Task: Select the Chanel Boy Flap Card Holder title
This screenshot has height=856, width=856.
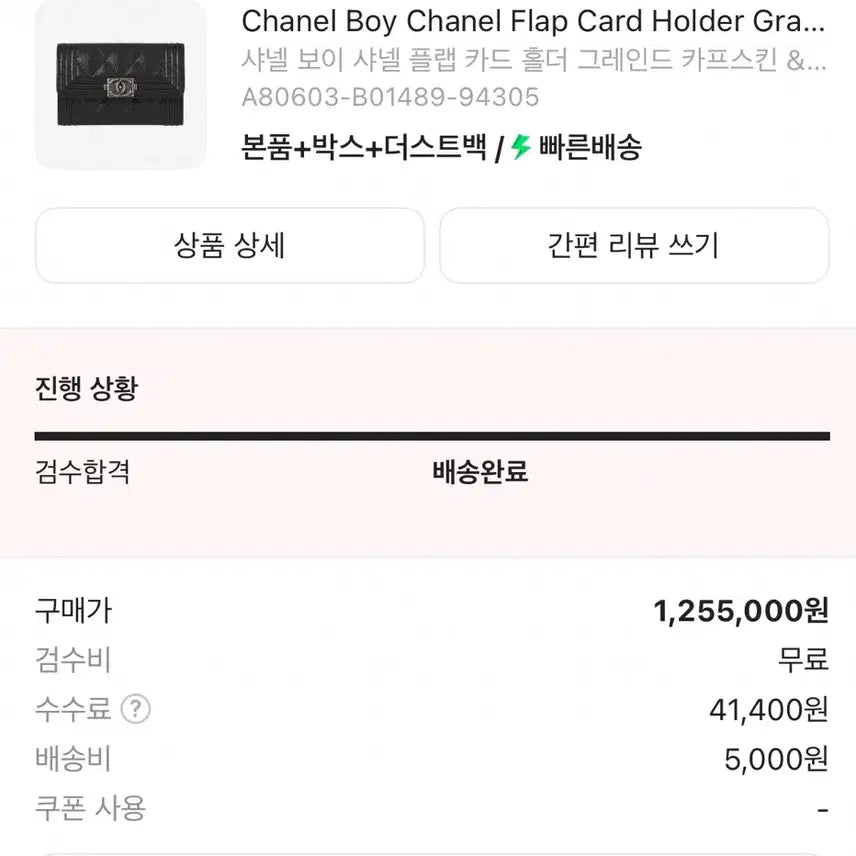Action: (x=533, y=22)
